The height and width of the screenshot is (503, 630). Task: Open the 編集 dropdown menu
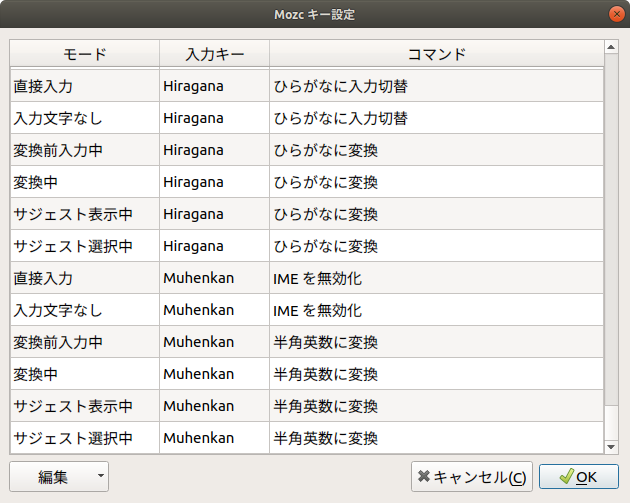[59, 477]
